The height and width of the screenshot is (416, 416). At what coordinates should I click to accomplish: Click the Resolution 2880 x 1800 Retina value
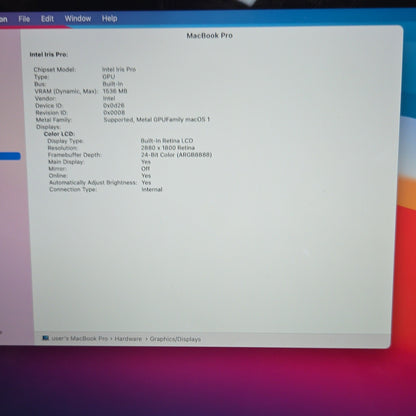pos(168,148)
